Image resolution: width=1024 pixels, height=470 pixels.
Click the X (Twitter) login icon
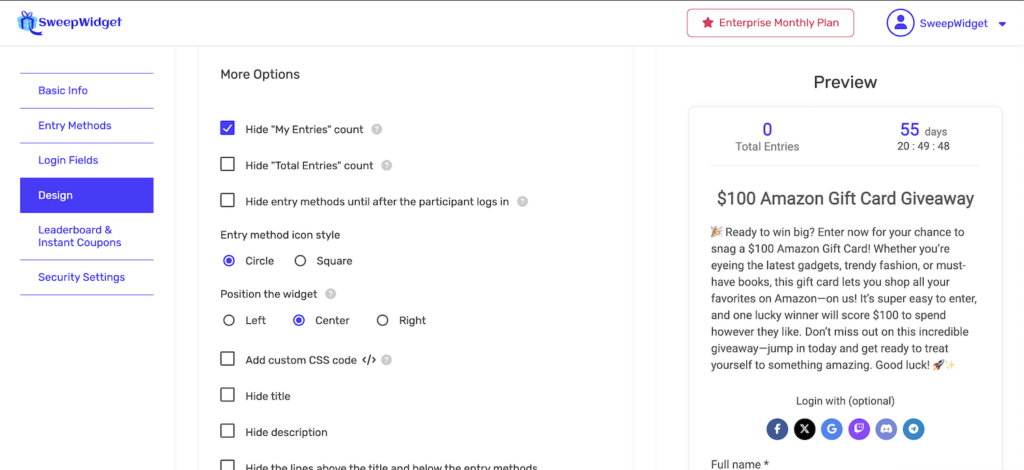pos(804,429)
